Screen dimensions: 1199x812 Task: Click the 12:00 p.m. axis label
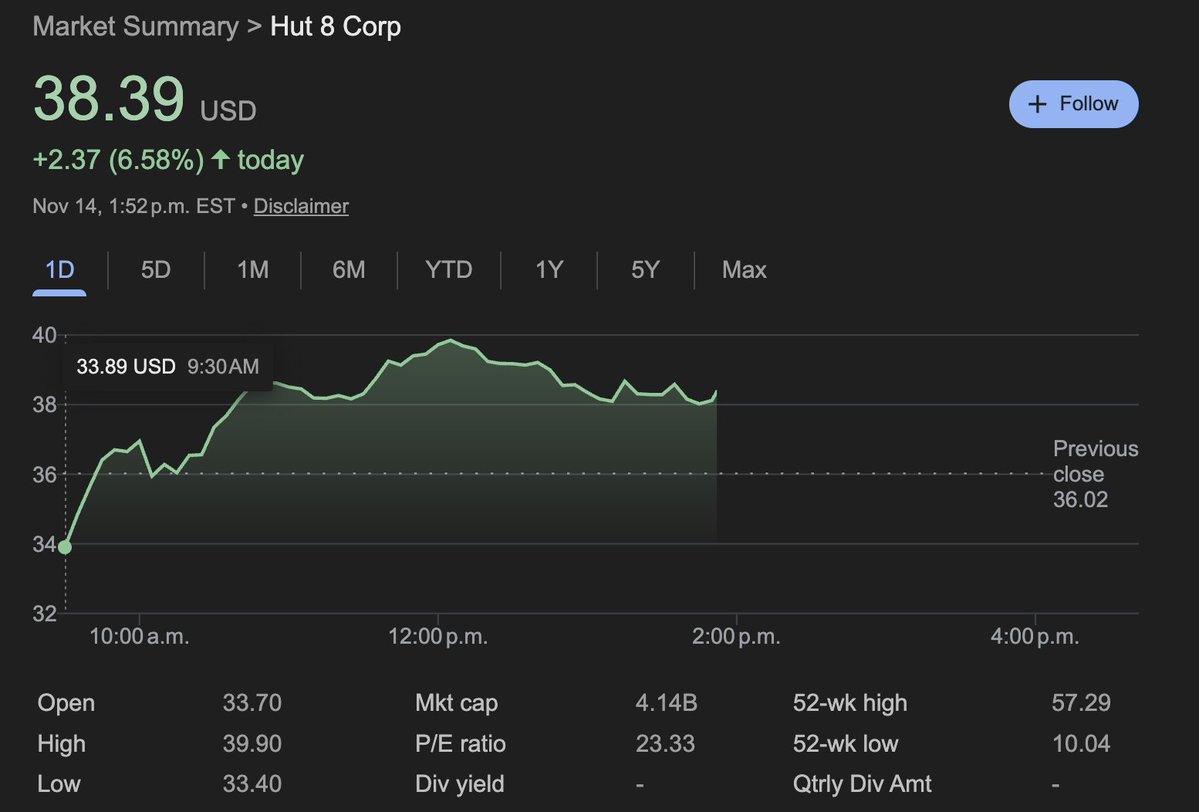(437, 636)
